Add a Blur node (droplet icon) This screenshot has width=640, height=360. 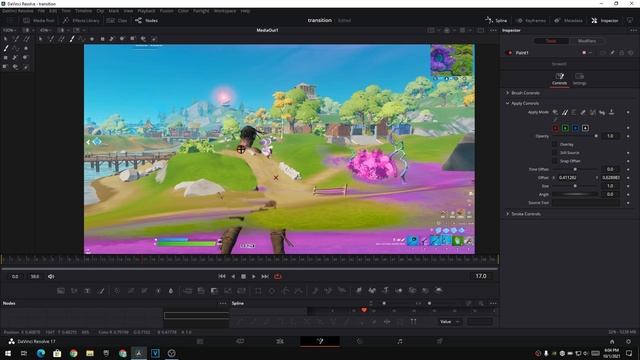[x=171, y=291]
